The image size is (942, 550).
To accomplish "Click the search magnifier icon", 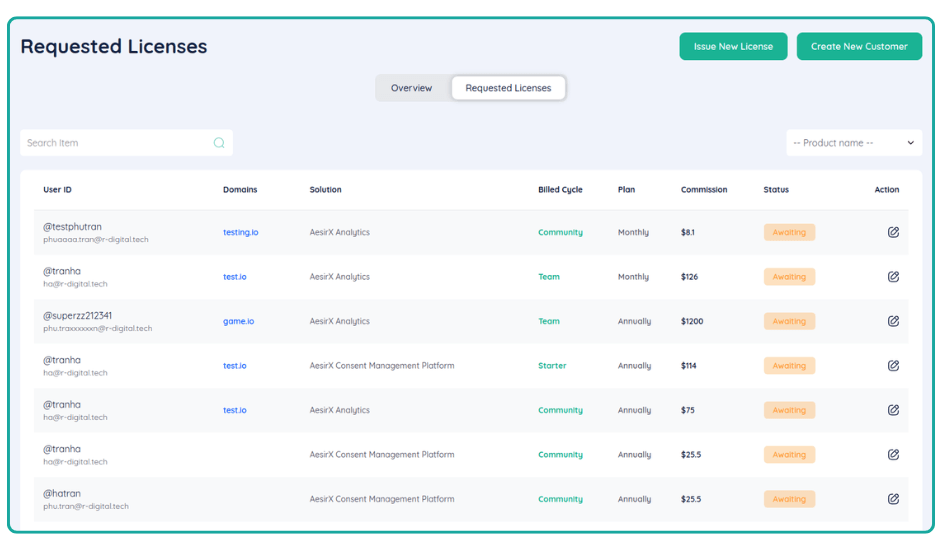I will coord(219,143).
